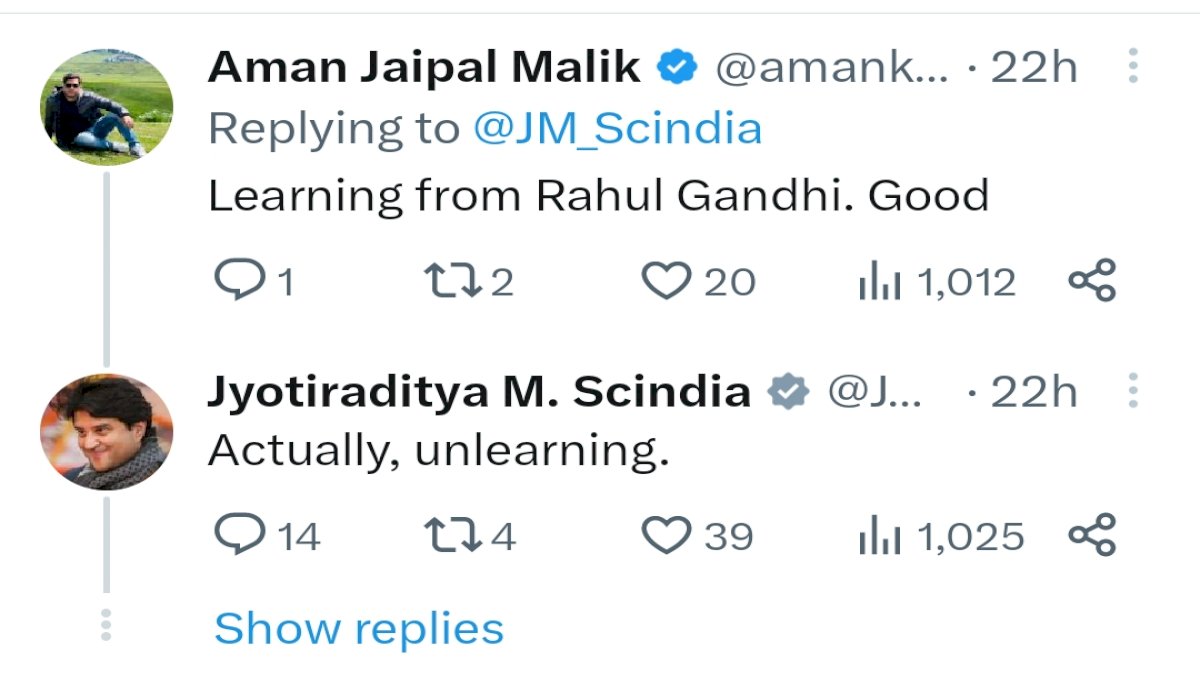Open more options for Scindia's tweet
This screenshot has height=675, width=1200.
point(1133,391)
